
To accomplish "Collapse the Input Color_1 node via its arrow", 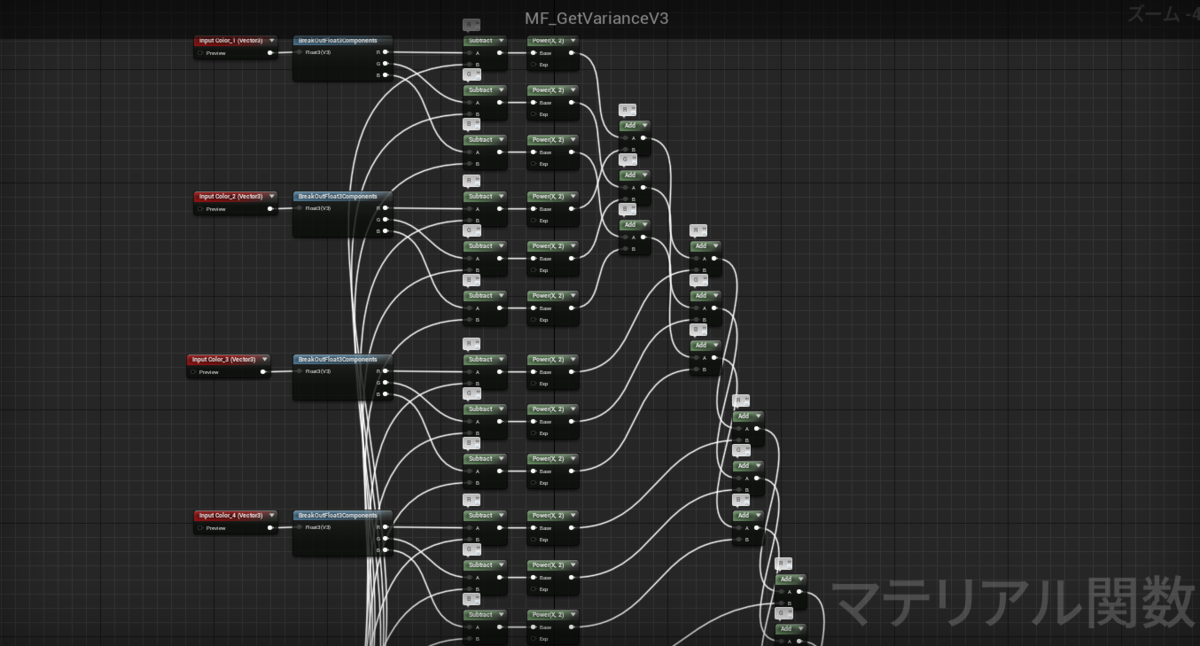I will [x=272, y=41].
